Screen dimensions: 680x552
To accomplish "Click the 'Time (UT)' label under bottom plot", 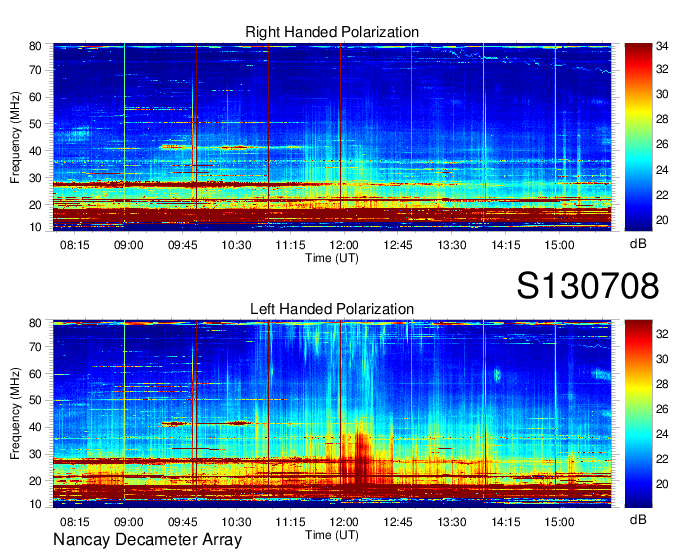I will point(332,535).
